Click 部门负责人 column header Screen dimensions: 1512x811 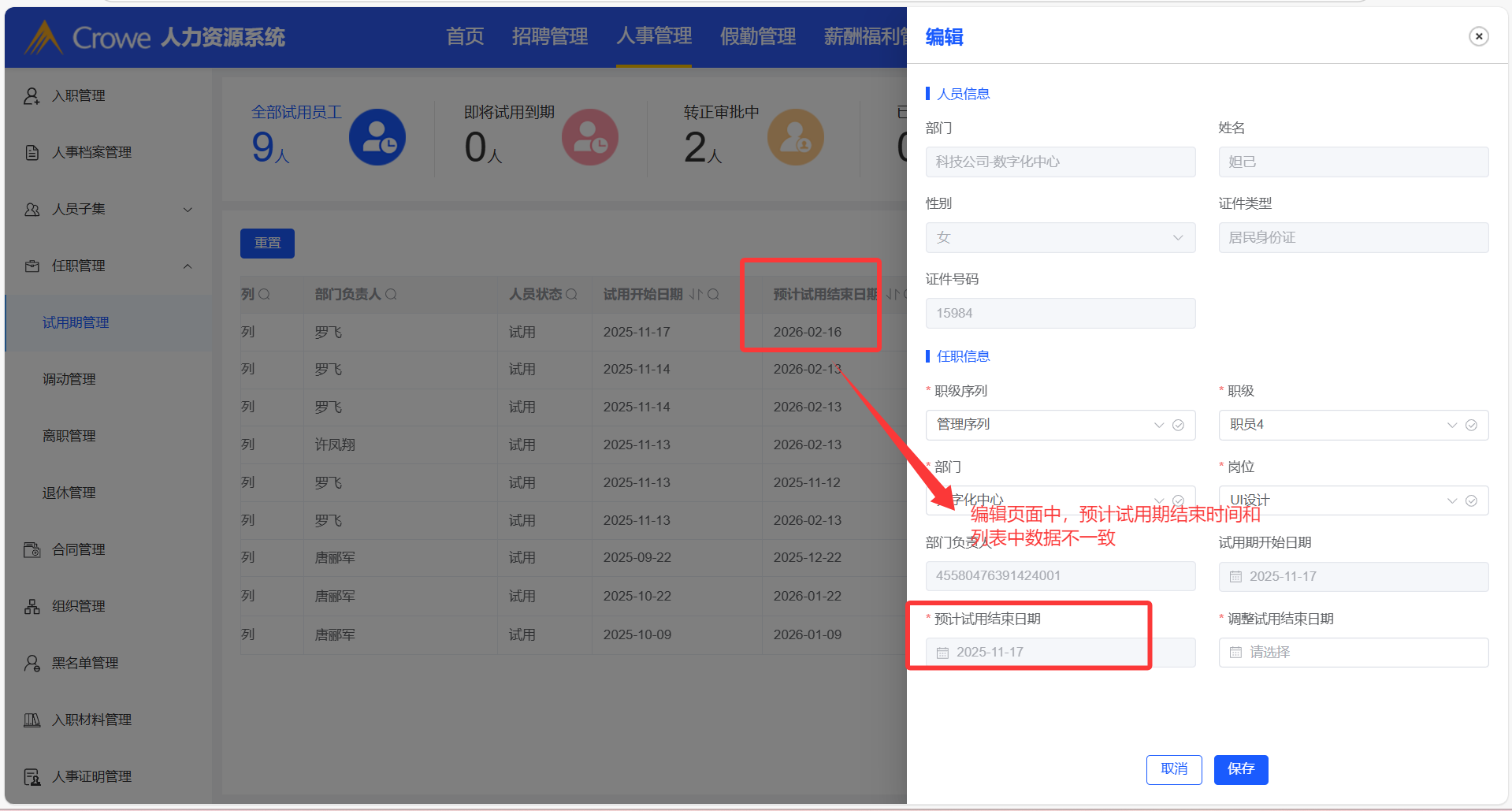[347, 295]
